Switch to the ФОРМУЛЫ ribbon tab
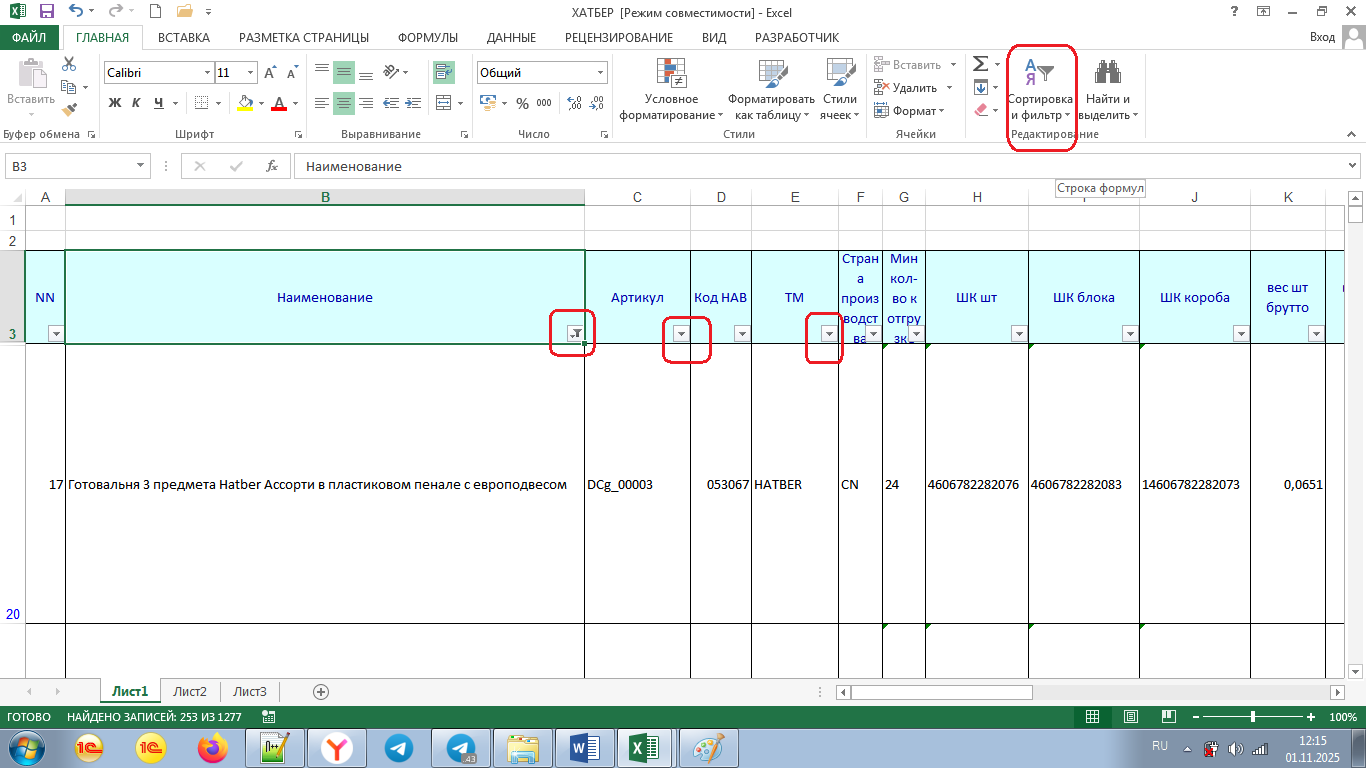This screenshot has width=1366, height=768. pyautogui.click(x=427, y=37)
